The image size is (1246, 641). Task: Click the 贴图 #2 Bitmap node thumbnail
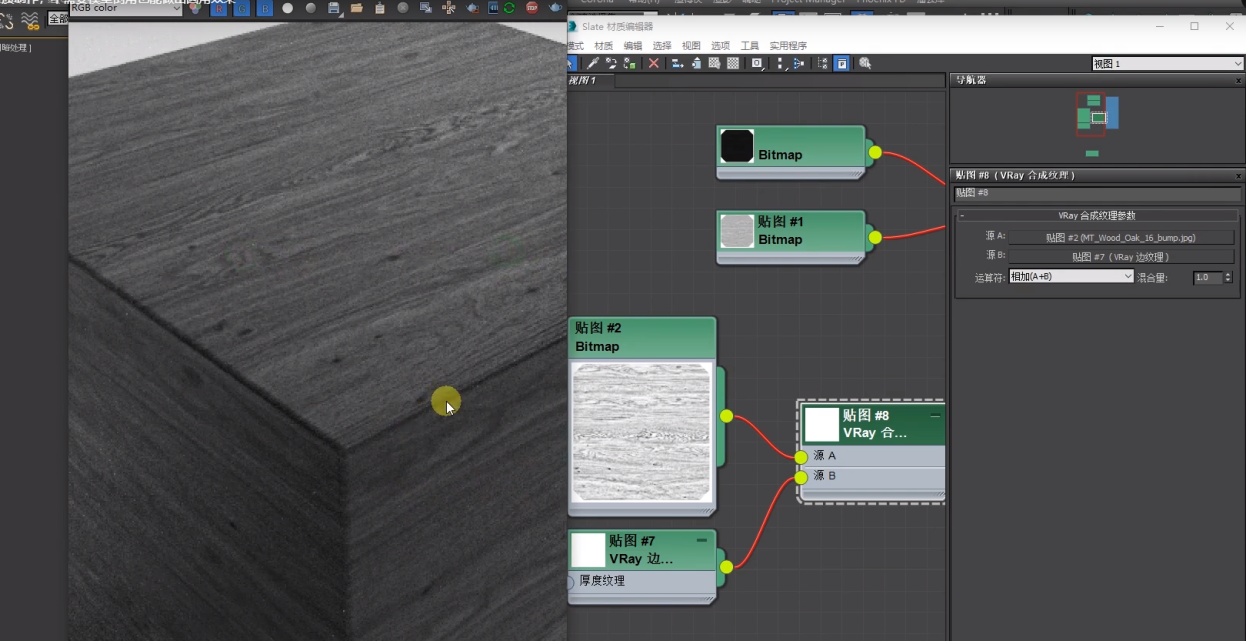(x=641, y=432)
